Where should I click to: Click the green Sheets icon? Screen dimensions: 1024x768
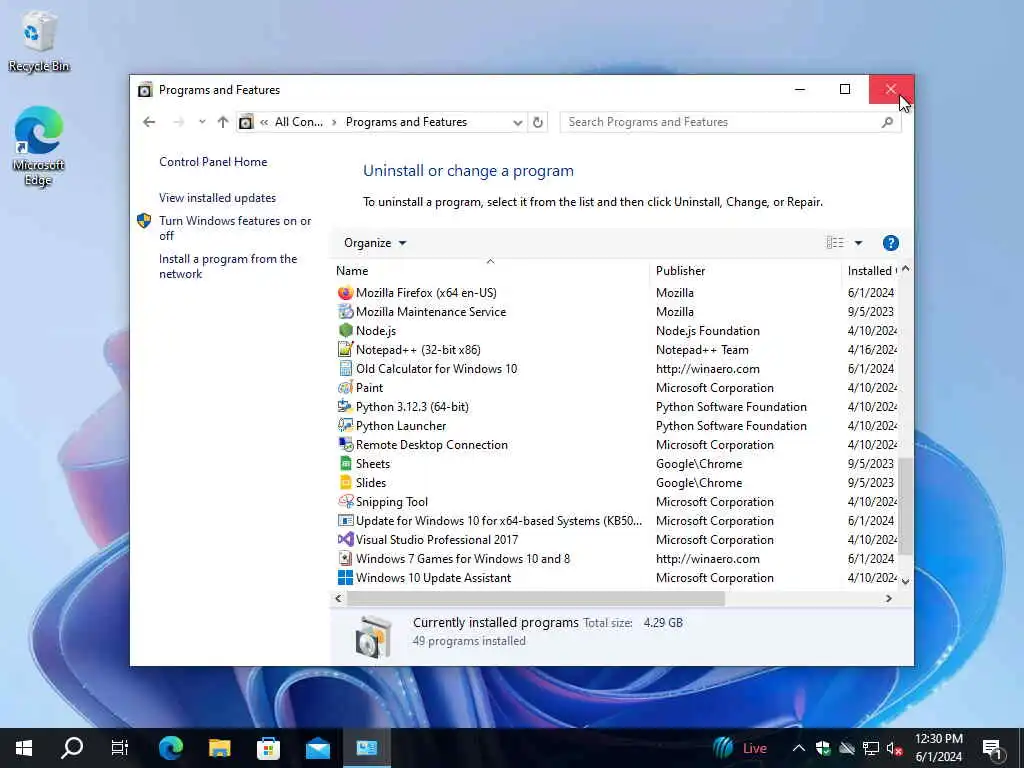click(x=345, y=464)
